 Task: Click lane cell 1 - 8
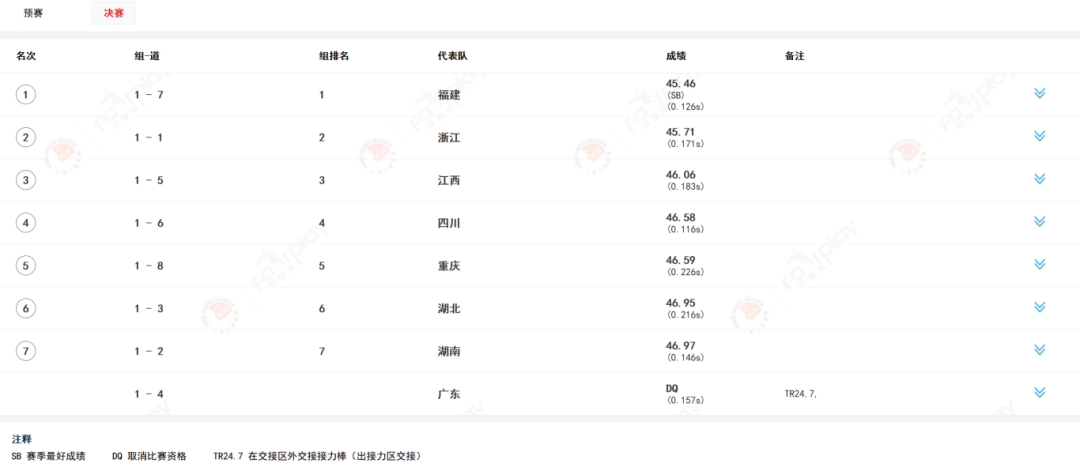click(x=149, y=266)
